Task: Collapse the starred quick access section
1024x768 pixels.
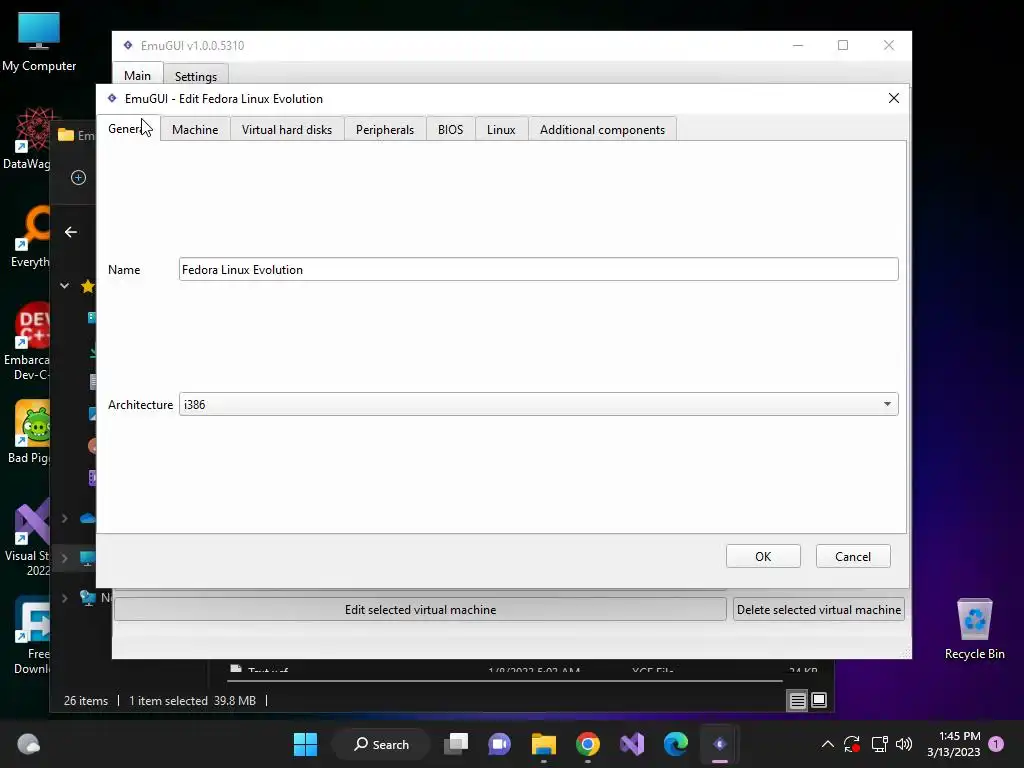Action: tap(65, 285)
